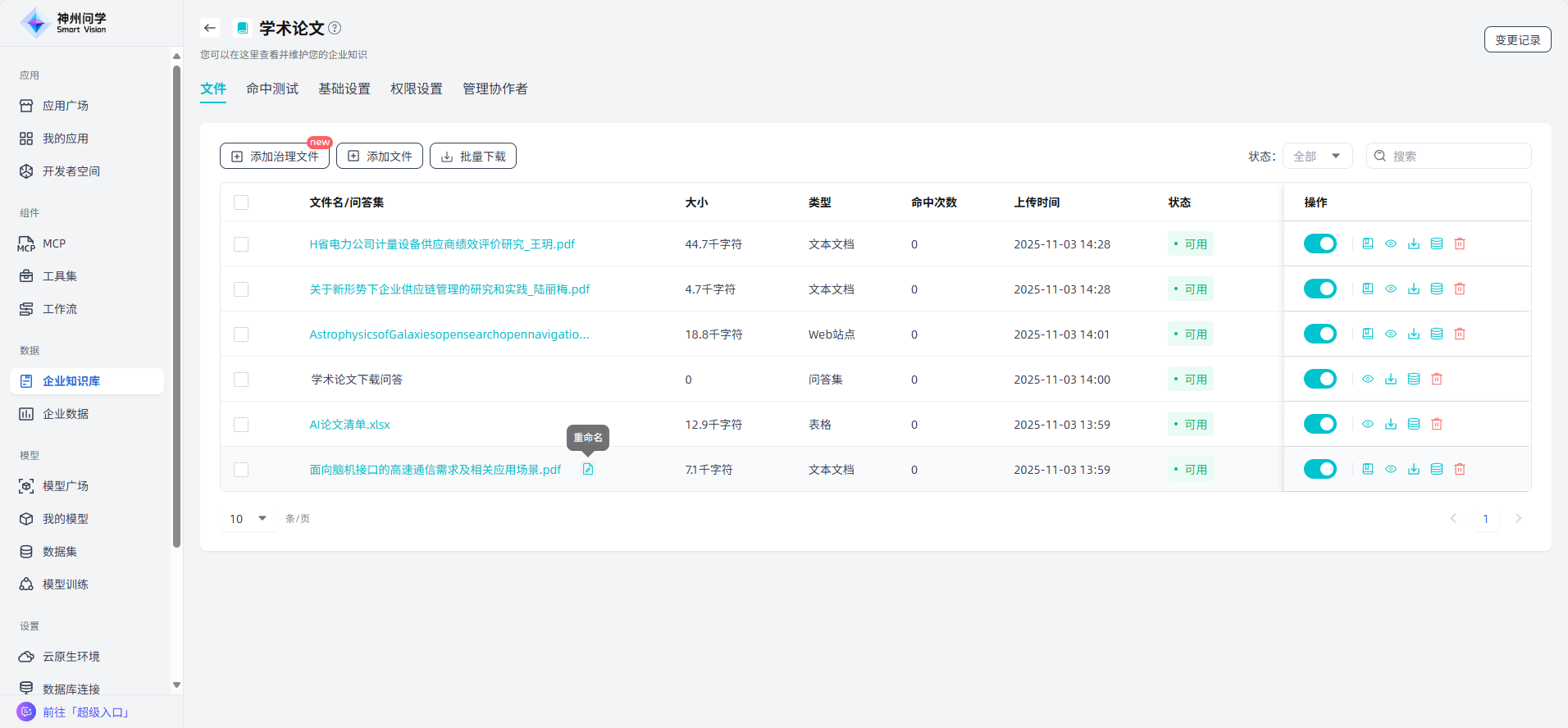Check the select-all checkbox in table header
Image resolution: width=1568 pixels, height=728 pixels.
[241, 202]
